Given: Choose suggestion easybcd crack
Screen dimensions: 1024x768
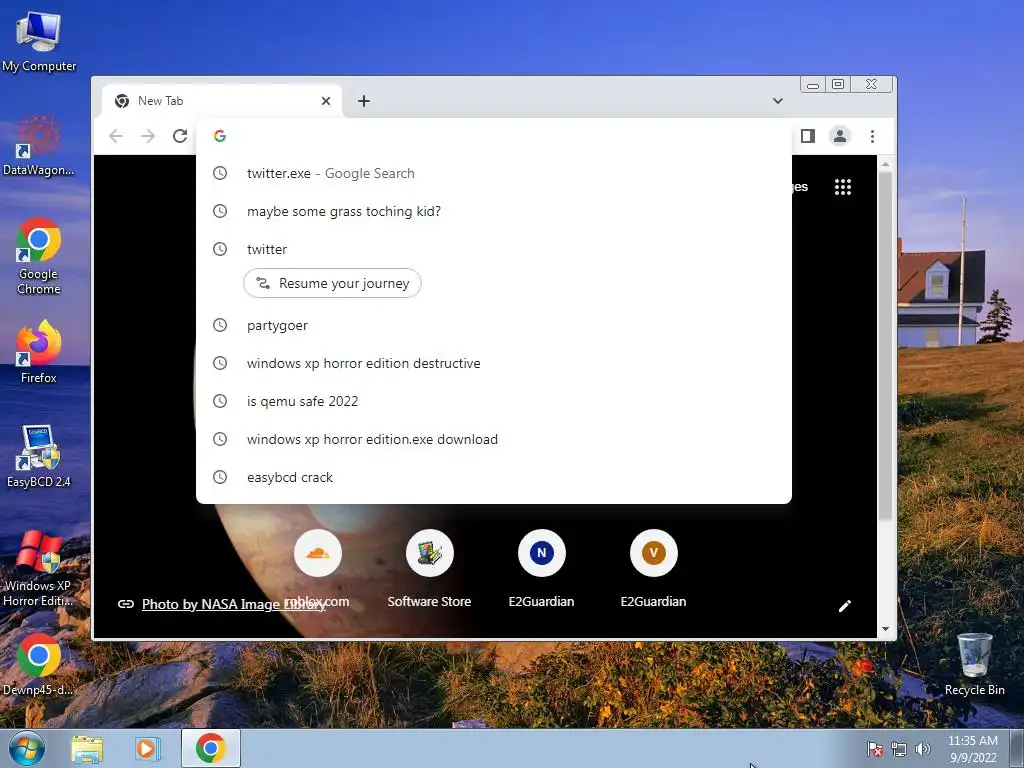Looking at the screenshot, I should pos(494,477).
